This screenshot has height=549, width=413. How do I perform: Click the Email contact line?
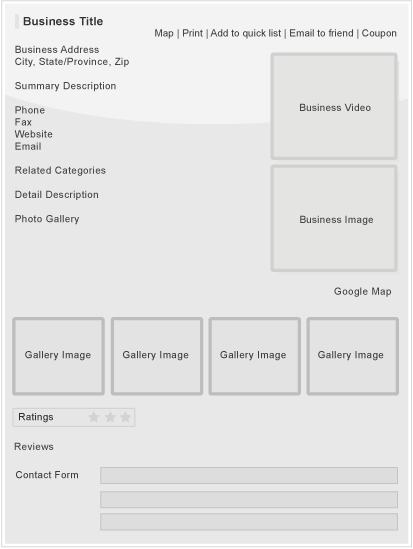[28, 146]
